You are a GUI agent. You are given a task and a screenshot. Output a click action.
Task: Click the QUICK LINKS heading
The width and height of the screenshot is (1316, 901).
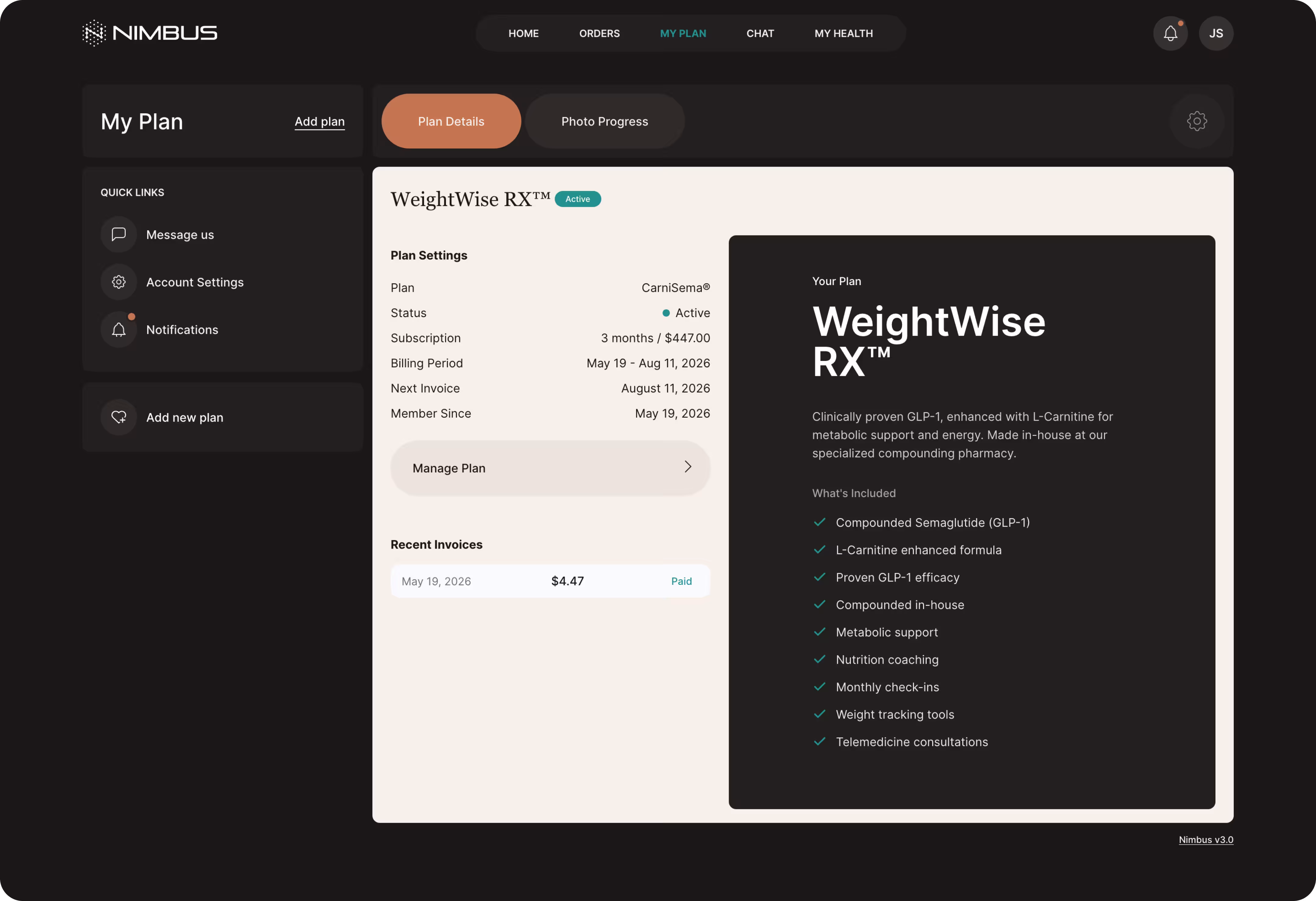(132, 193)
